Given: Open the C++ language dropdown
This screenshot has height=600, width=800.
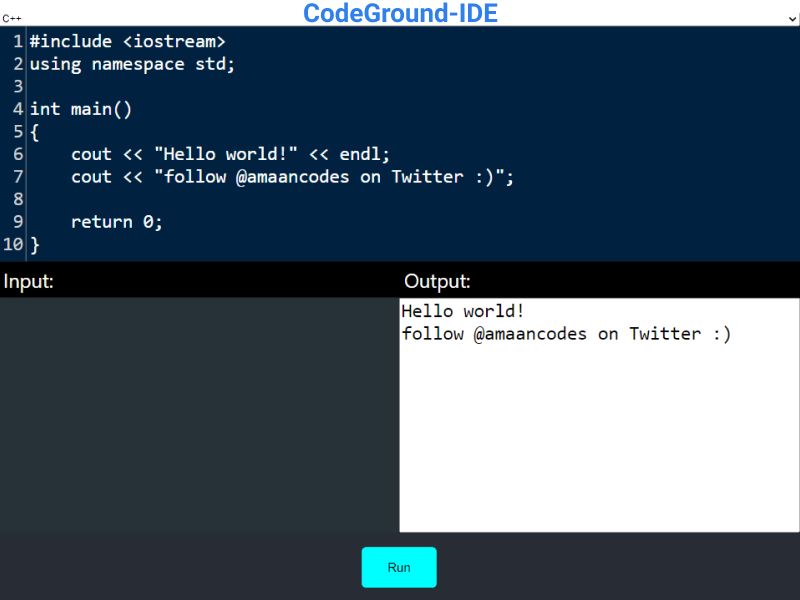Looking at the screenshot, I should click(399, 18).
